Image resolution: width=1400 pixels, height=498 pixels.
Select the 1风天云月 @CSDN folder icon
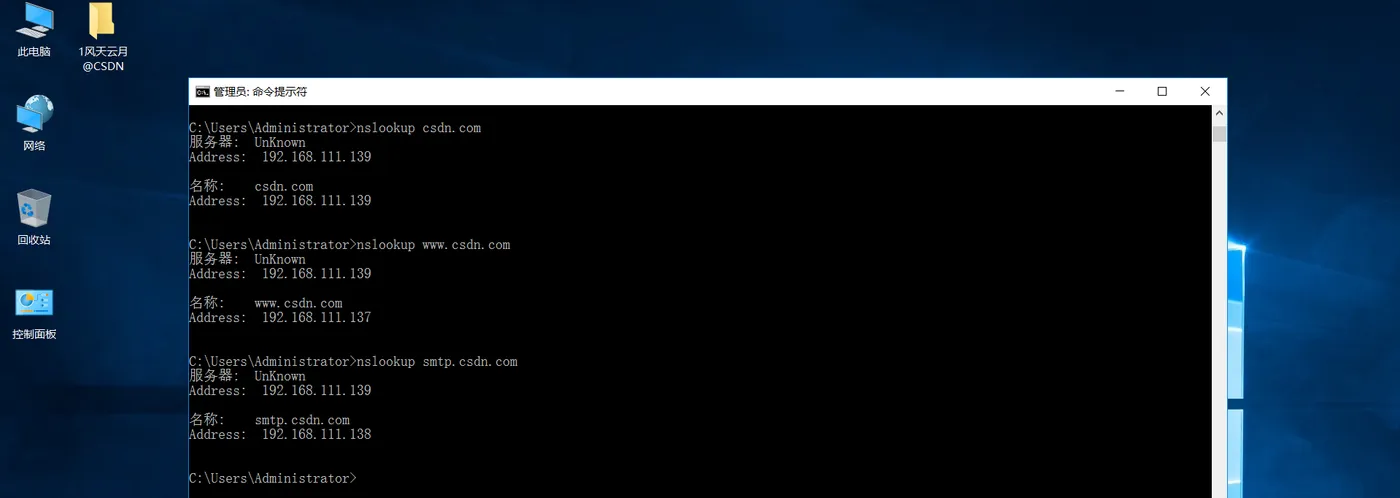pyautogui.click(x=103, y=36)
